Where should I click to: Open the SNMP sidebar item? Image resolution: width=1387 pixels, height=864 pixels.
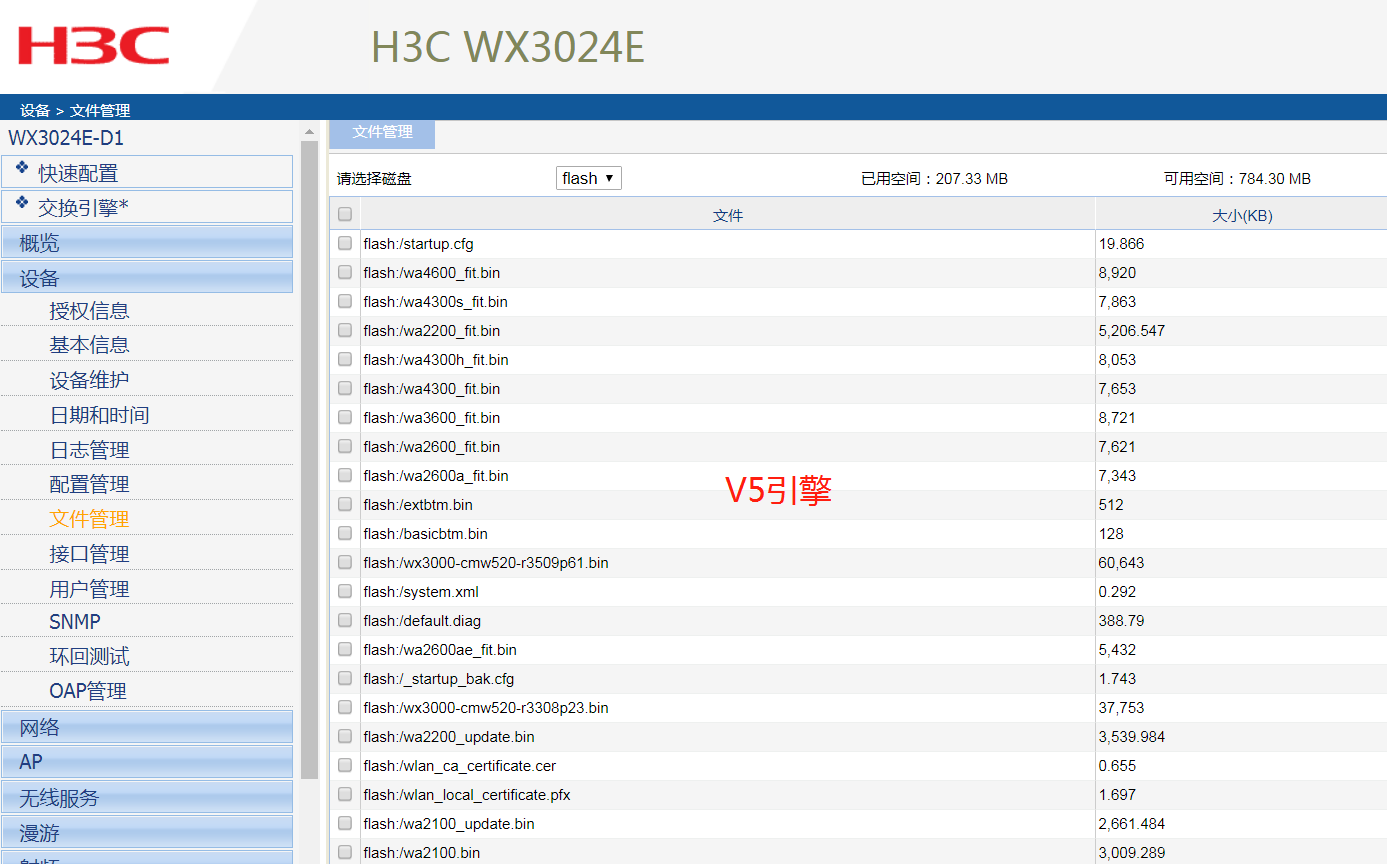tap(75, 622)
